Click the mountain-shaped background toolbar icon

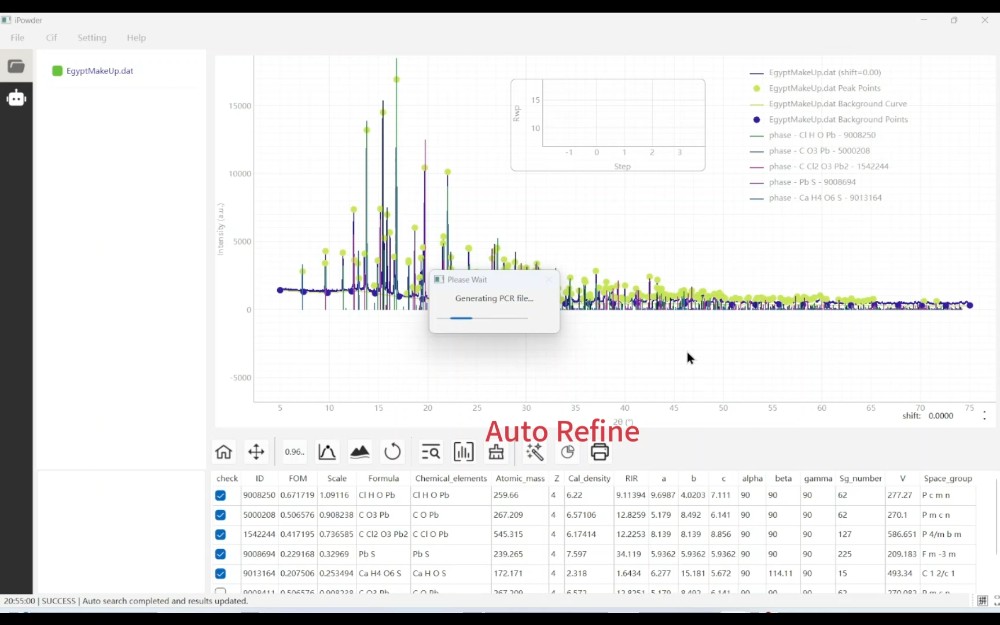tap(360, 452)
